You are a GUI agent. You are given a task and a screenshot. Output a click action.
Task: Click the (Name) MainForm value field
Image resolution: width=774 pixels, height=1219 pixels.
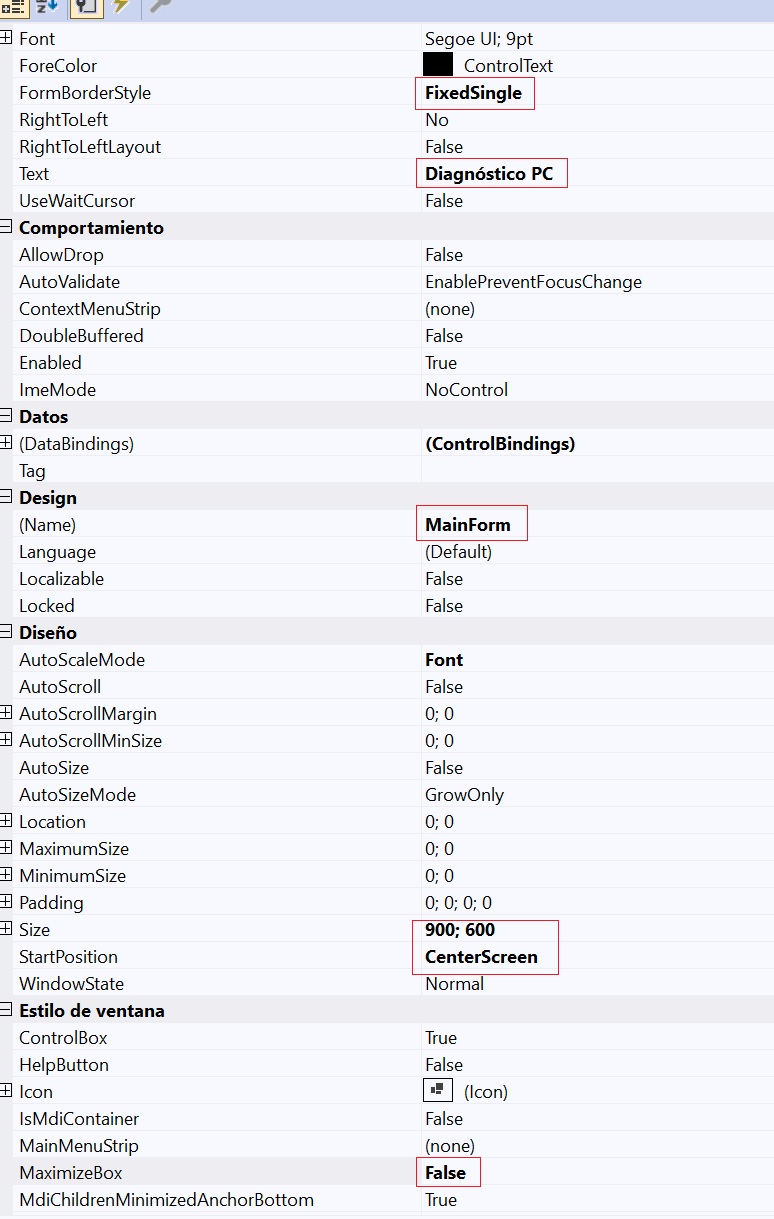[468, 525]
